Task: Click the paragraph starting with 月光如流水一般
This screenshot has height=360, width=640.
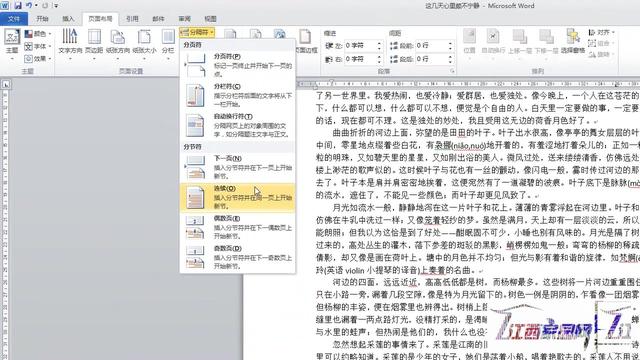Action: coord(478,239)
